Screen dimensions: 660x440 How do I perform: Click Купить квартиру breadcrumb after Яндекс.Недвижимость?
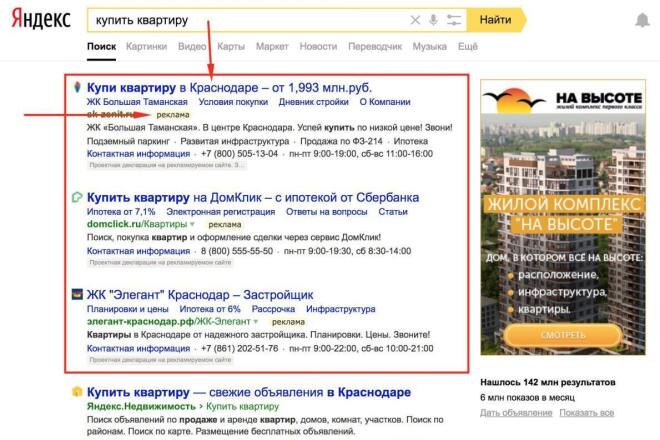pyautogui.click(x=242, y=406)
